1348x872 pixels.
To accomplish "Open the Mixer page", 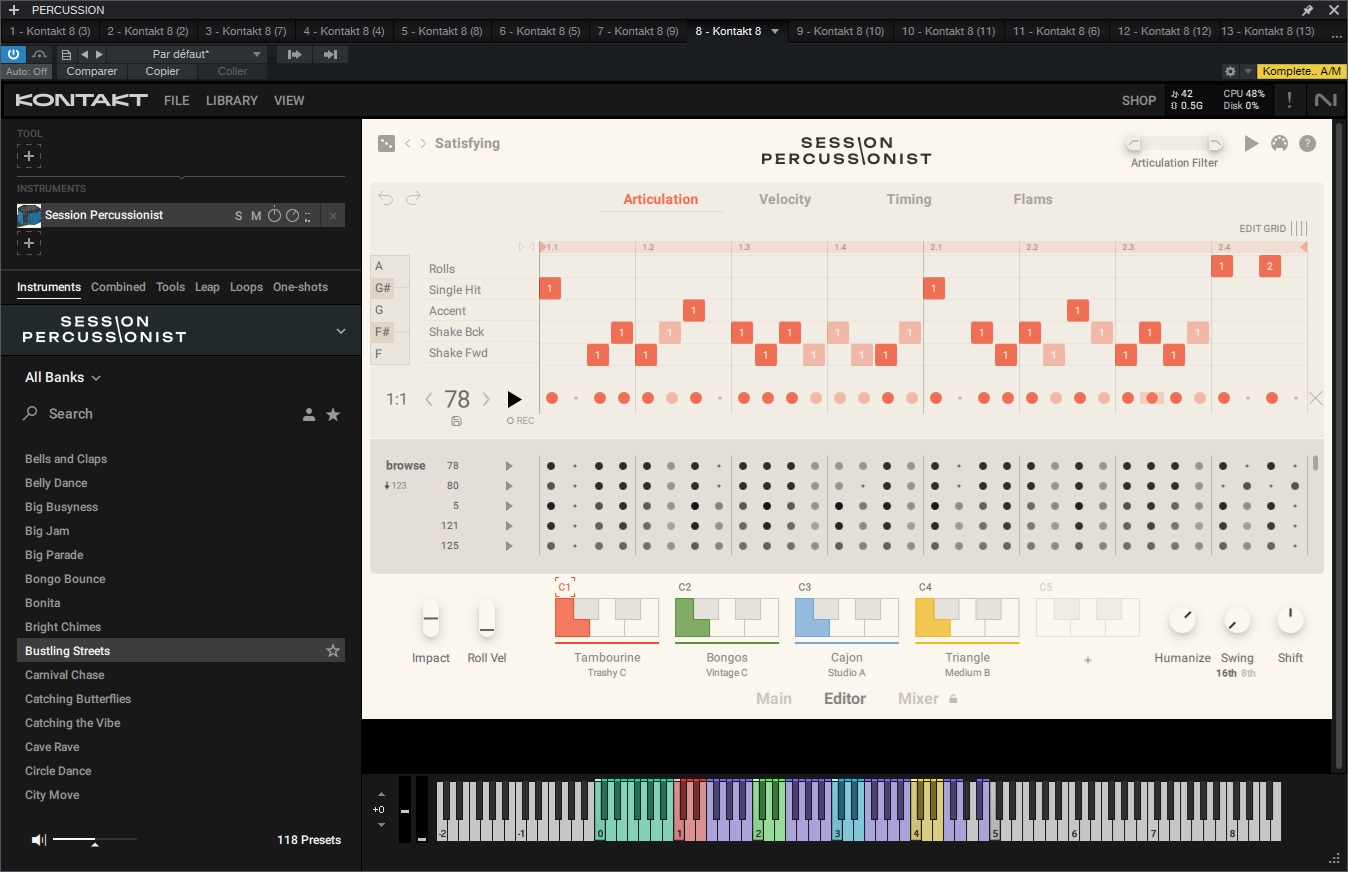I will pos(918,699).
